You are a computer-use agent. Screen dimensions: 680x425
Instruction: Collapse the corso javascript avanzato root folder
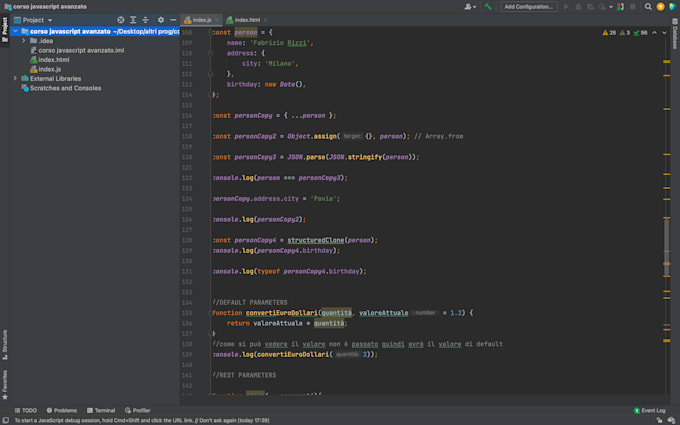pyautogui.click(x=15, y=31)
